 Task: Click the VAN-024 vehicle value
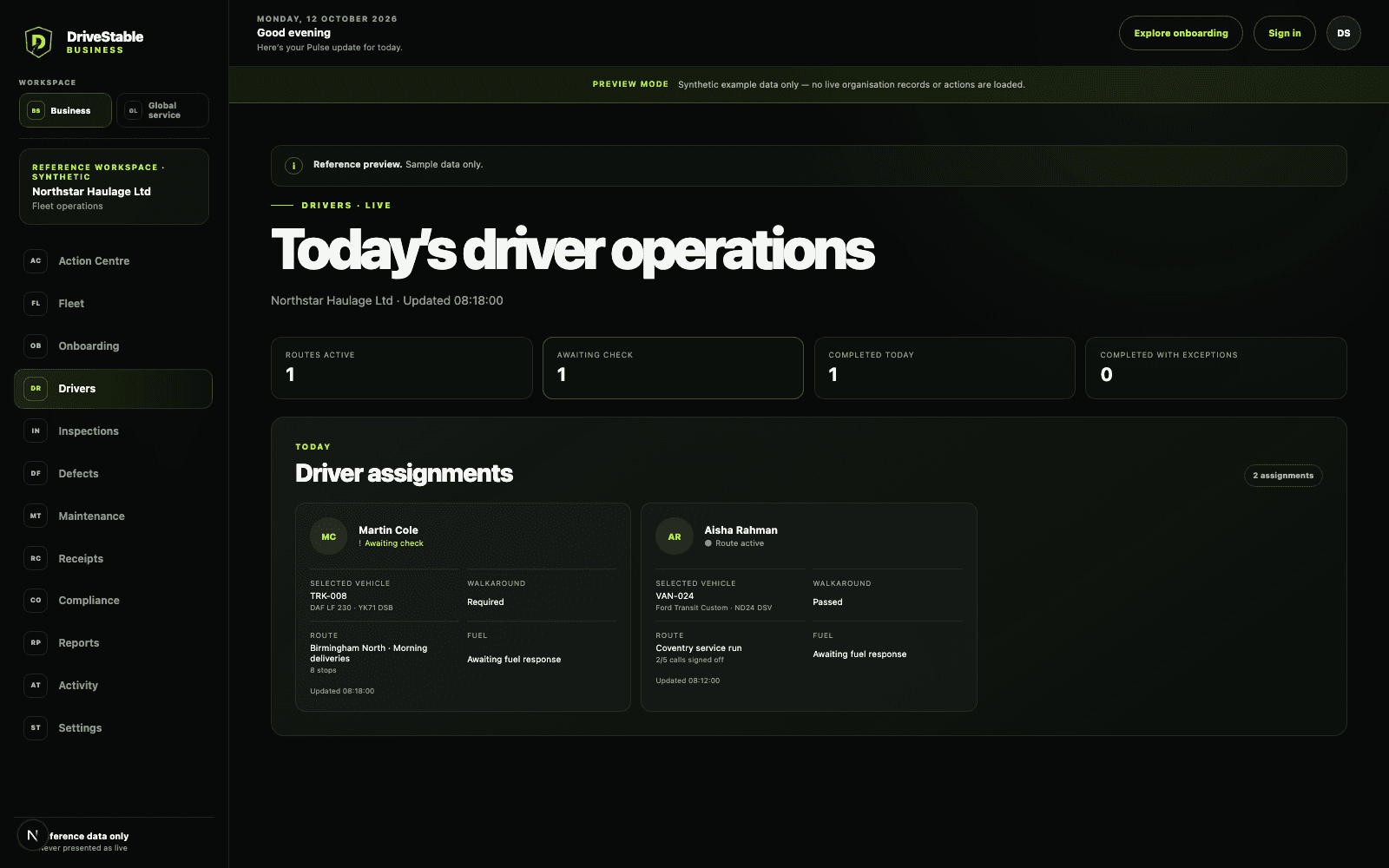point(675,596)
